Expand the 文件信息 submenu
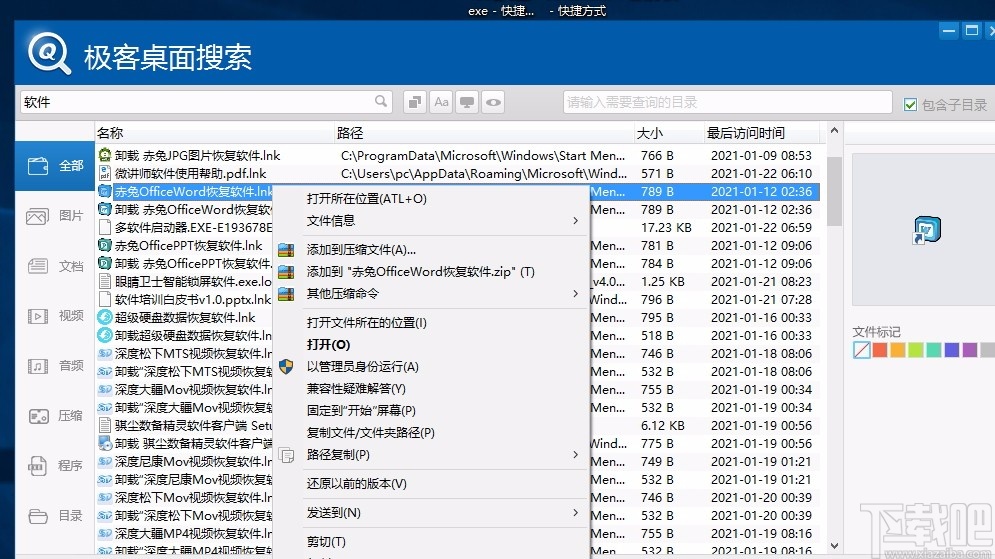The width and height of the screenshot is (995, 559). pyautogui.click(x=431, y=221)
